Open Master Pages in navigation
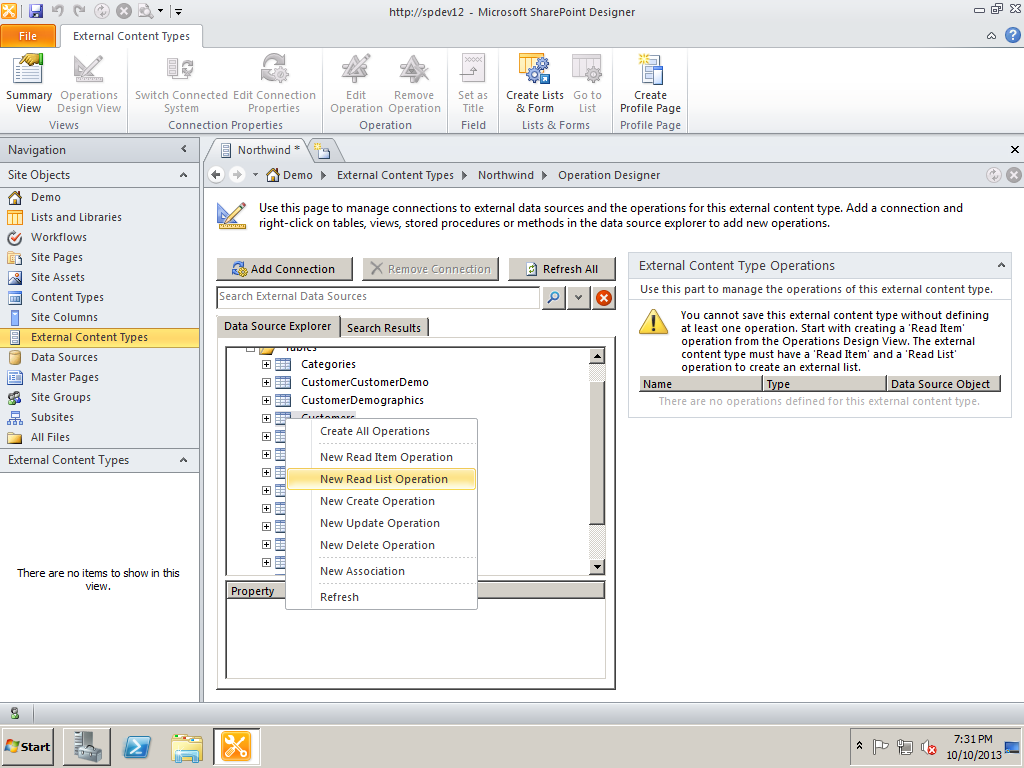This screenshot has width=1024, height=768. pos(65,377)
